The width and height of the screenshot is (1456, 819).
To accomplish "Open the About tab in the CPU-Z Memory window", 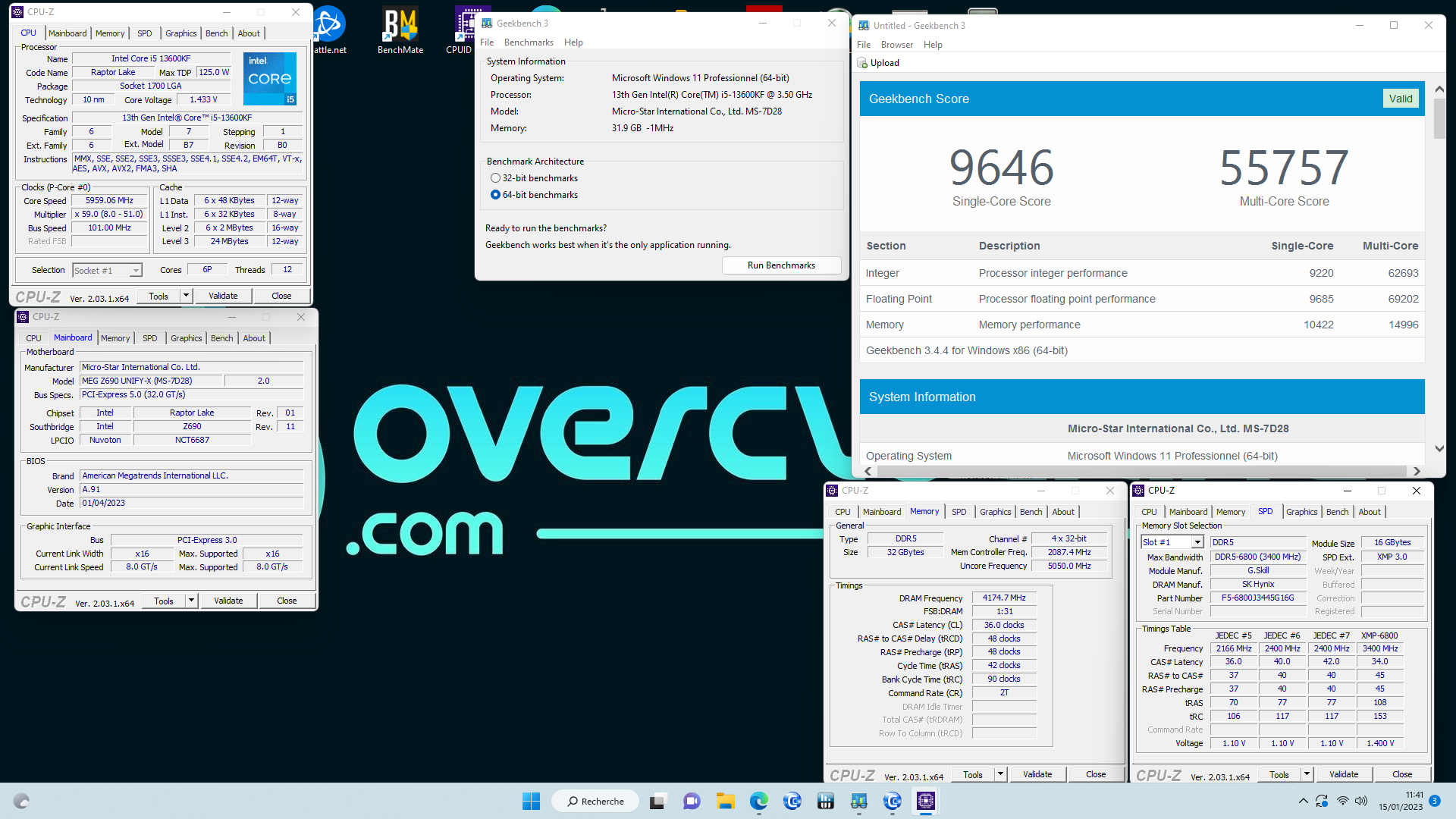I will [x=1062, y=512].
